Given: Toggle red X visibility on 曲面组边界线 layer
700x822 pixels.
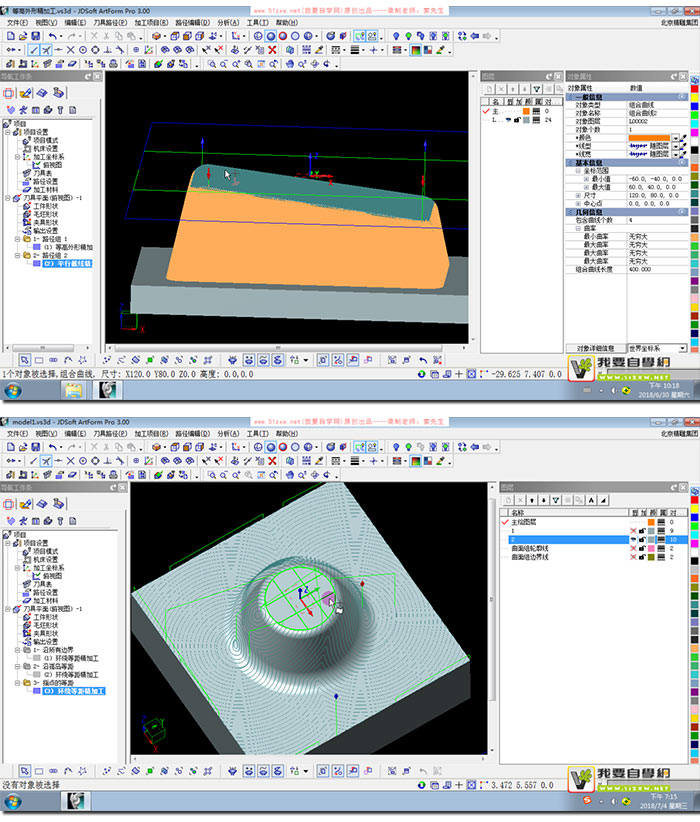Looking at the screenshot, I should [x=633, y=557].
